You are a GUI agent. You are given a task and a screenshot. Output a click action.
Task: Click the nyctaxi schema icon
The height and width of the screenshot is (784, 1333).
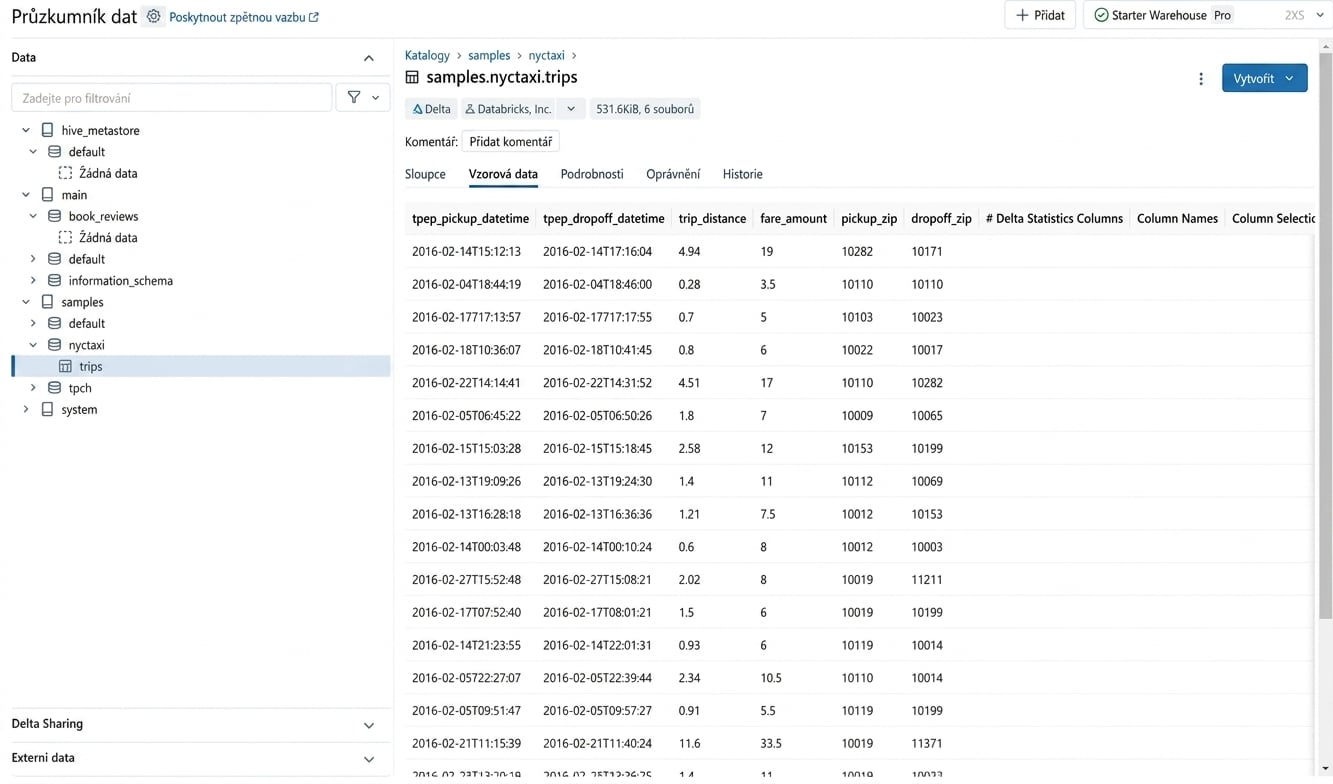coord(55,345)
